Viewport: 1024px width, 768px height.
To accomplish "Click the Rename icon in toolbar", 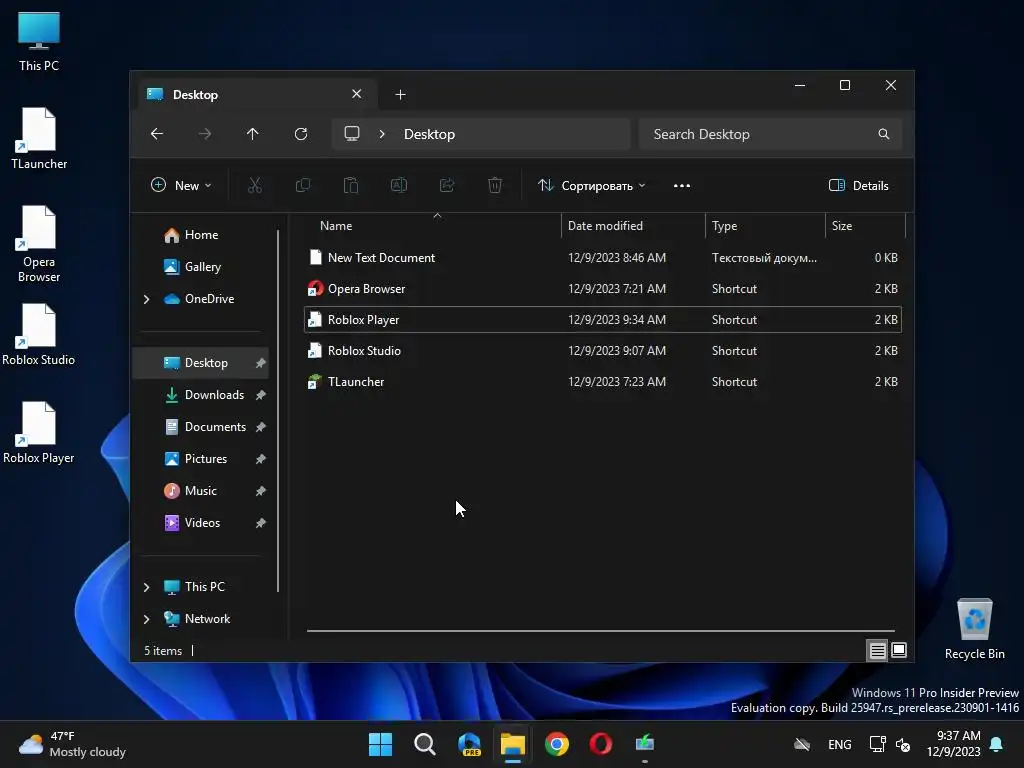I will 399,185.
